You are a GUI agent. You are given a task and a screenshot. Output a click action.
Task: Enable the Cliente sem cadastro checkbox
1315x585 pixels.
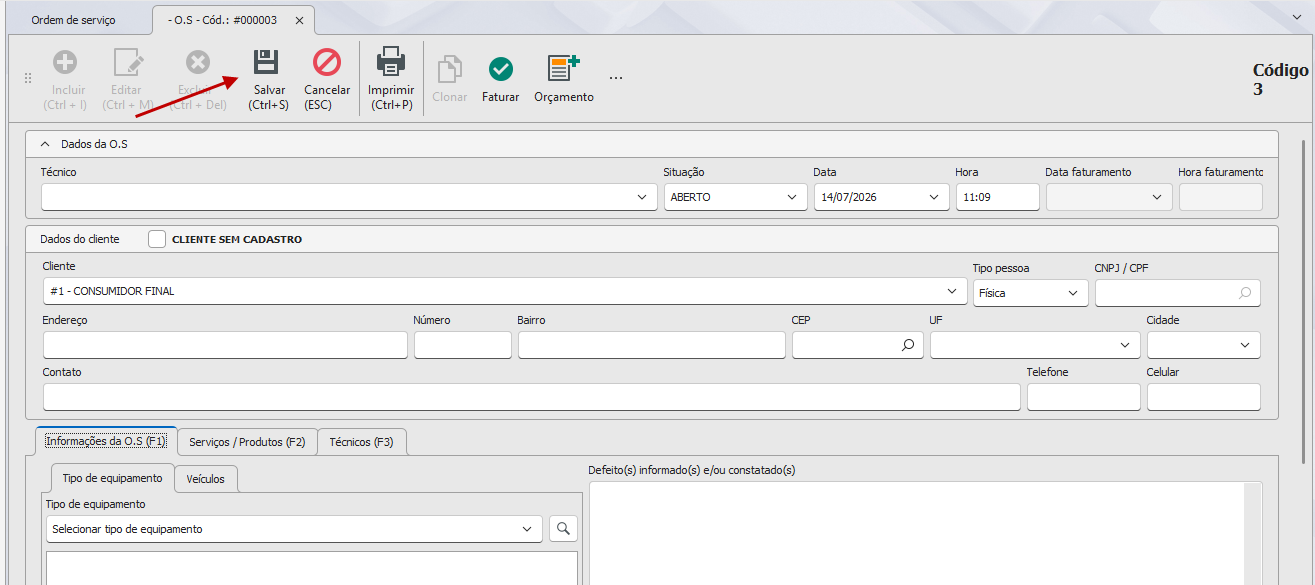(157, 239)
